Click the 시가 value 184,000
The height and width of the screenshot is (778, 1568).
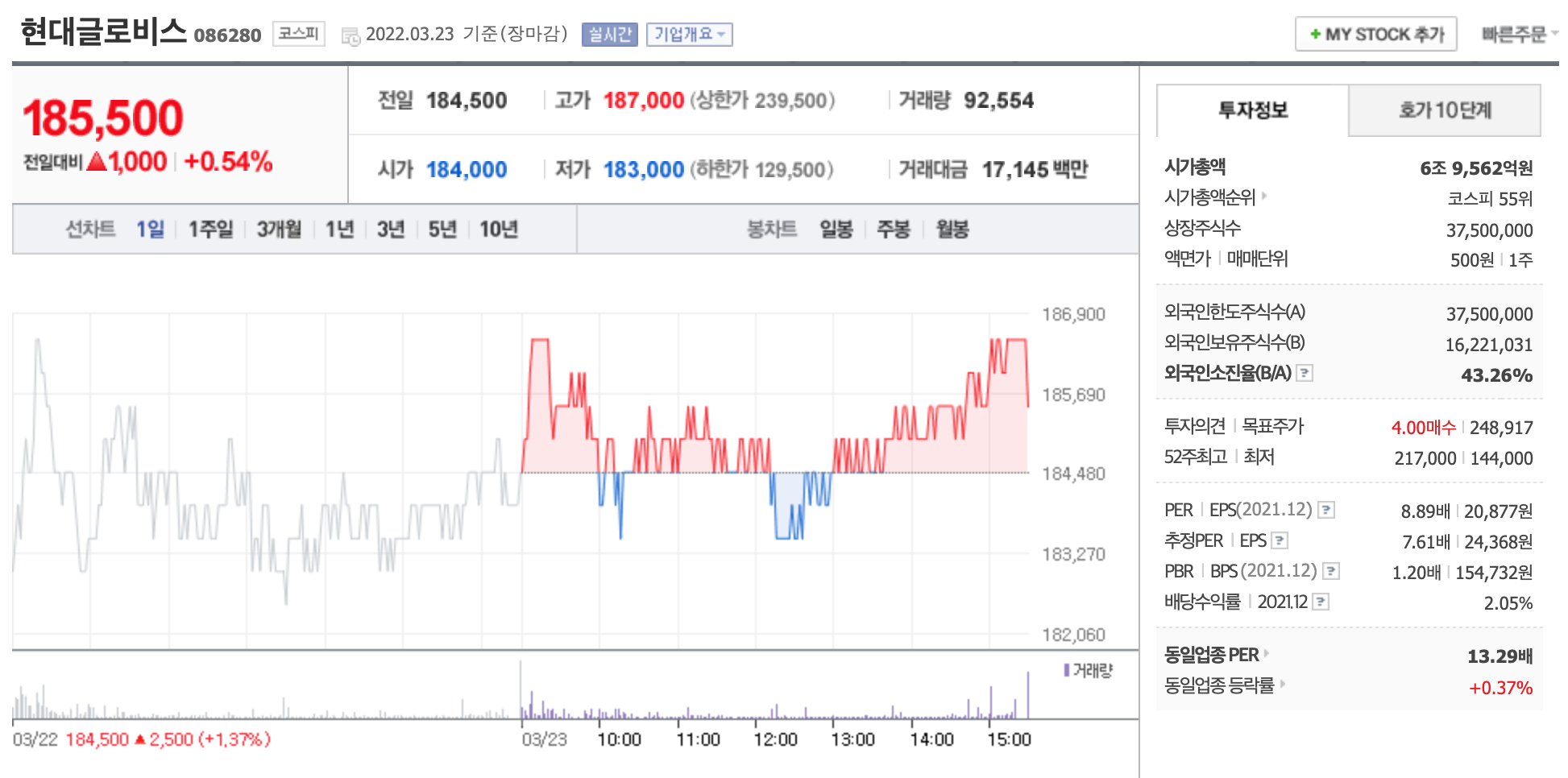467,170
